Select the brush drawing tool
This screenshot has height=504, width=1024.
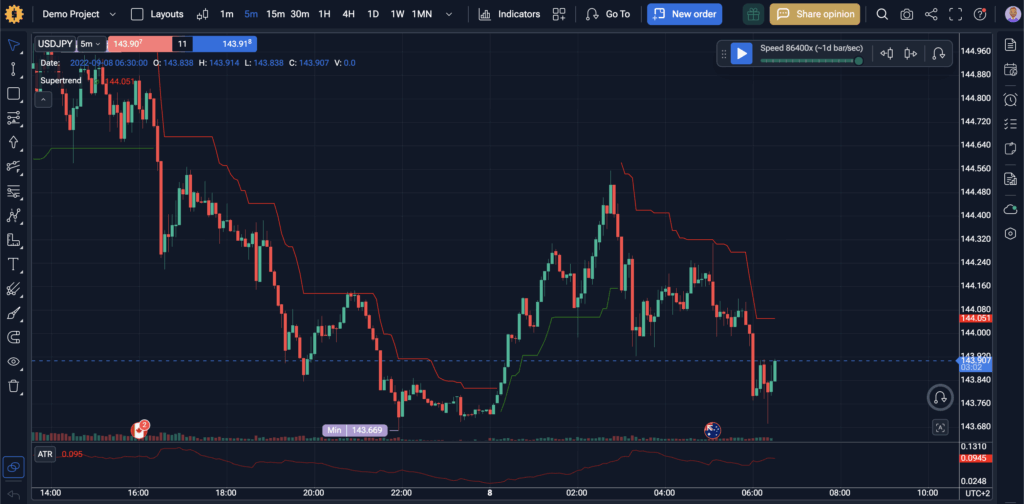13,313
